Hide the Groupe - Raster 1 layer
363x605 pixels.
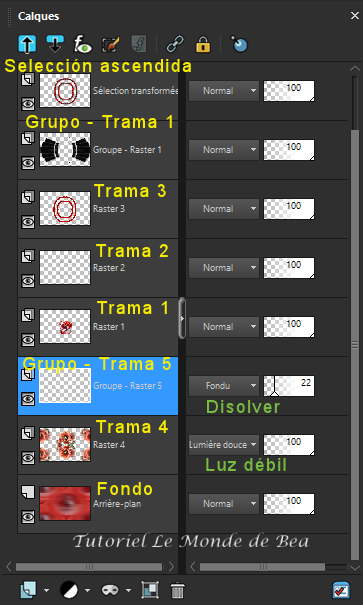pos(28,163)
